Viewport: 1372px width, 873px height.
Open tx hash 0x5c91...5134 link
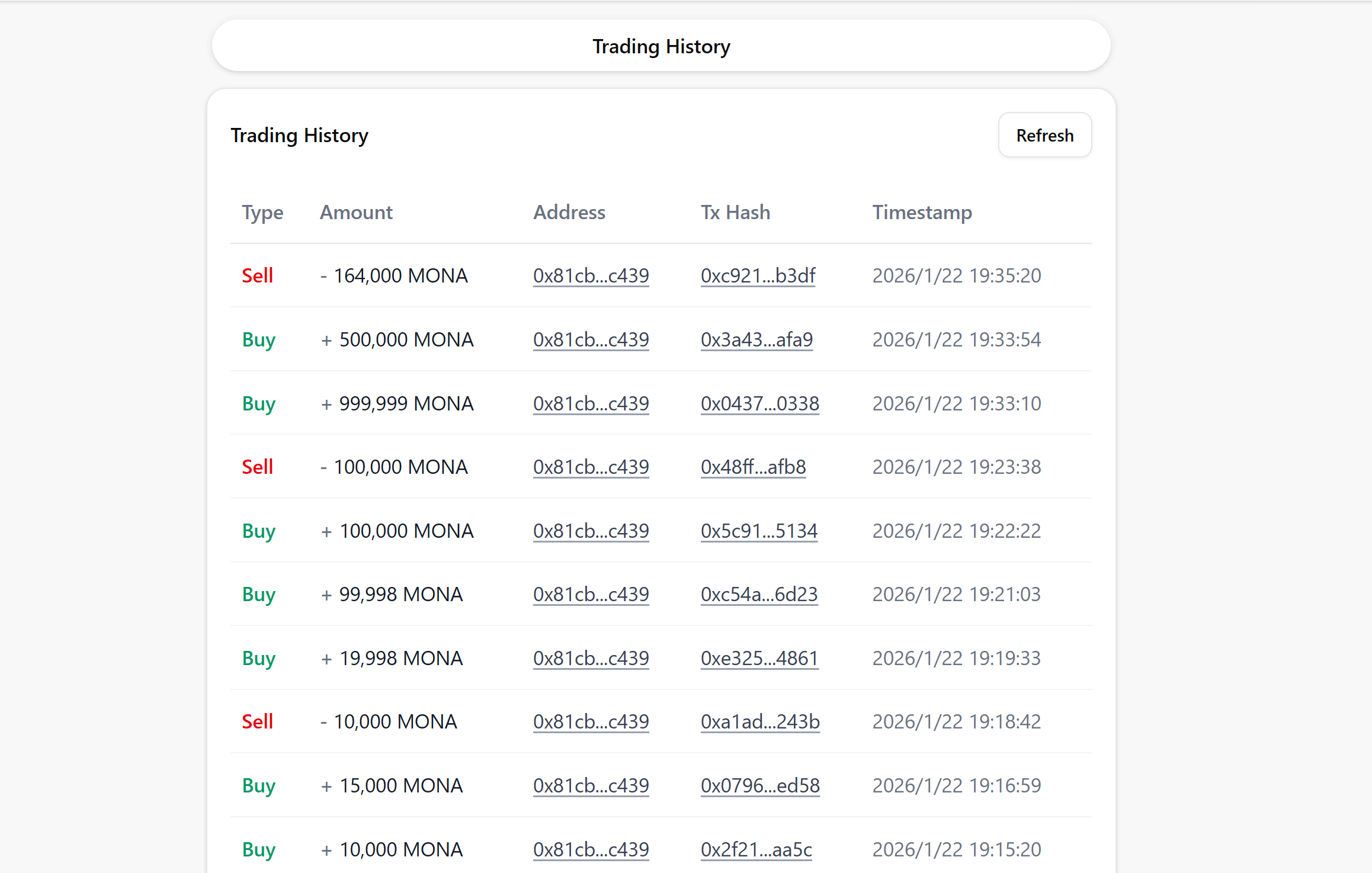(x=759, y=531)
